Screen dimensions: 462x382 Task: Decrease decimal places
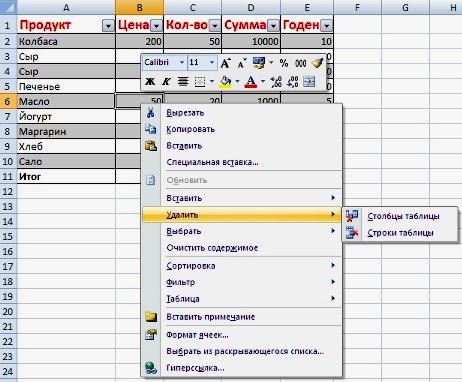[x=292, y=82]
